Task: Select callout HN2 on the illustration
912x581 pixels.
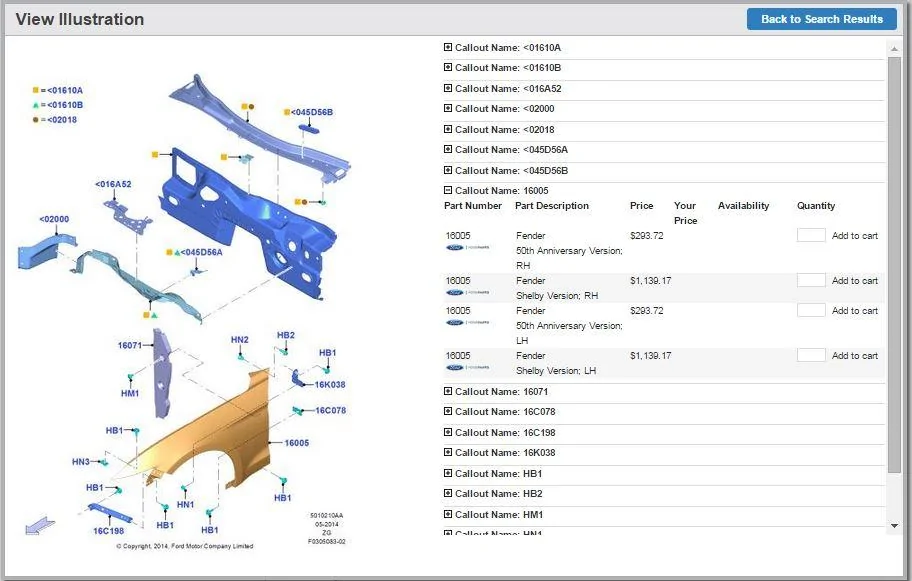Action: click(240, 340)
